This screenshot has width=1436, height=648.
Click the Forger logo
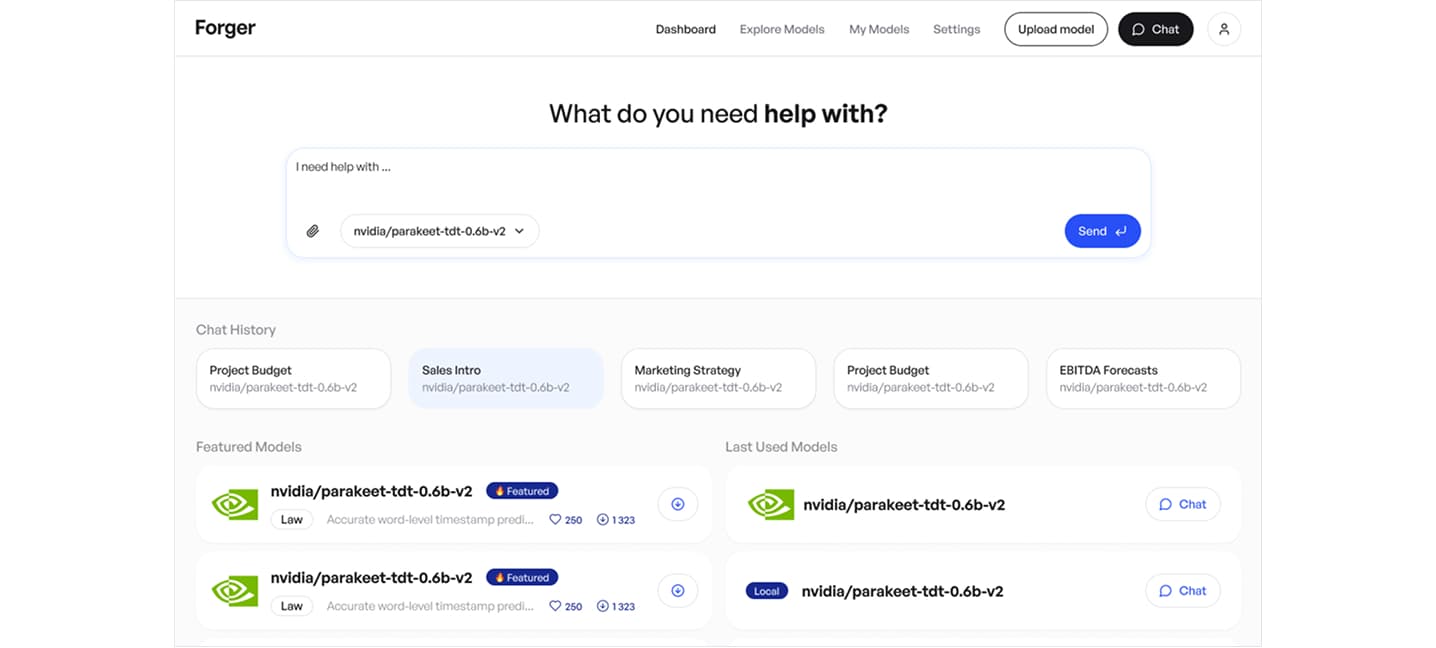pos(225,28)
